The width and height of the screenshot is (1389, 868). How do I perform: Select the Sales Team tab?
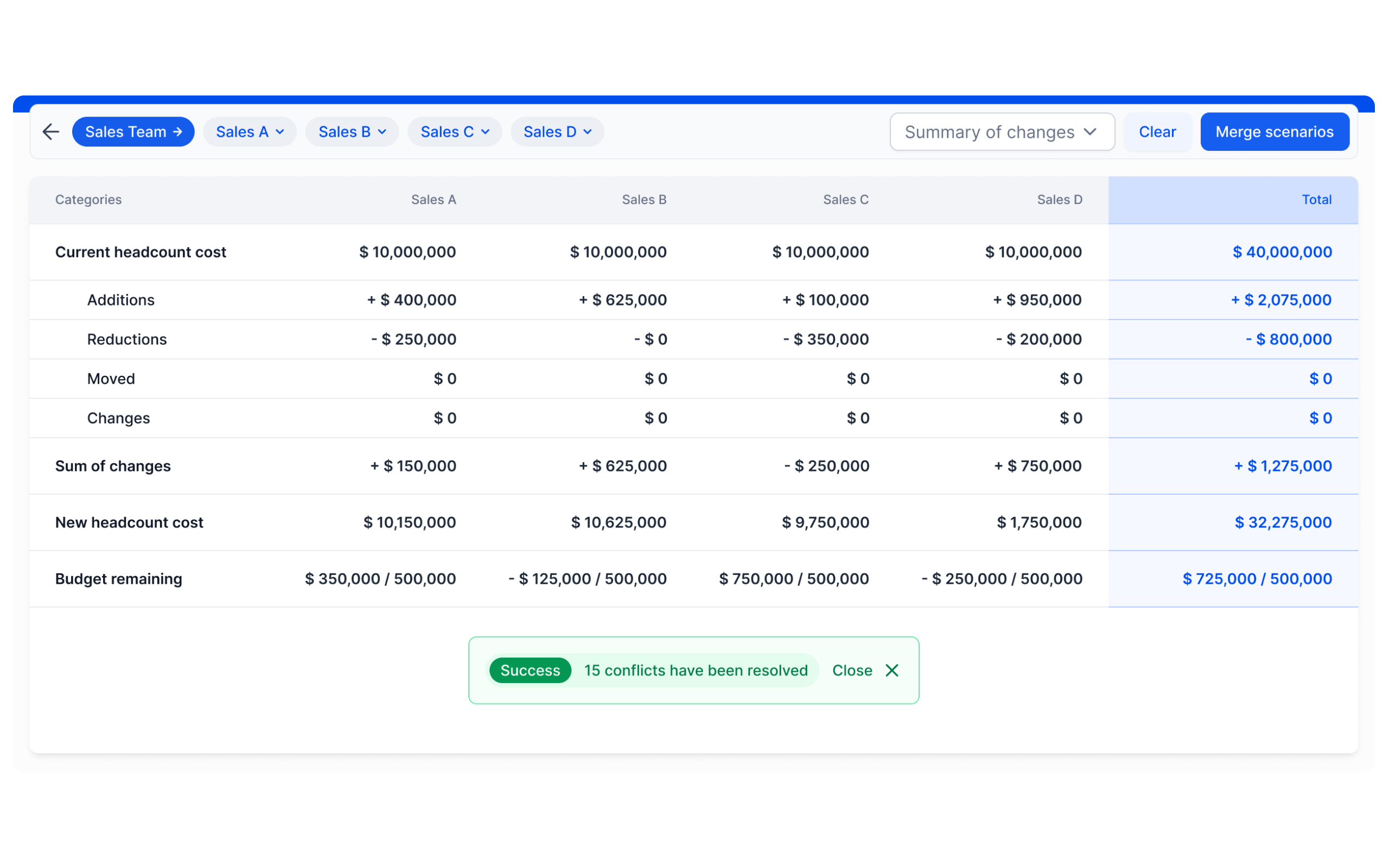(x=133, y=131)
